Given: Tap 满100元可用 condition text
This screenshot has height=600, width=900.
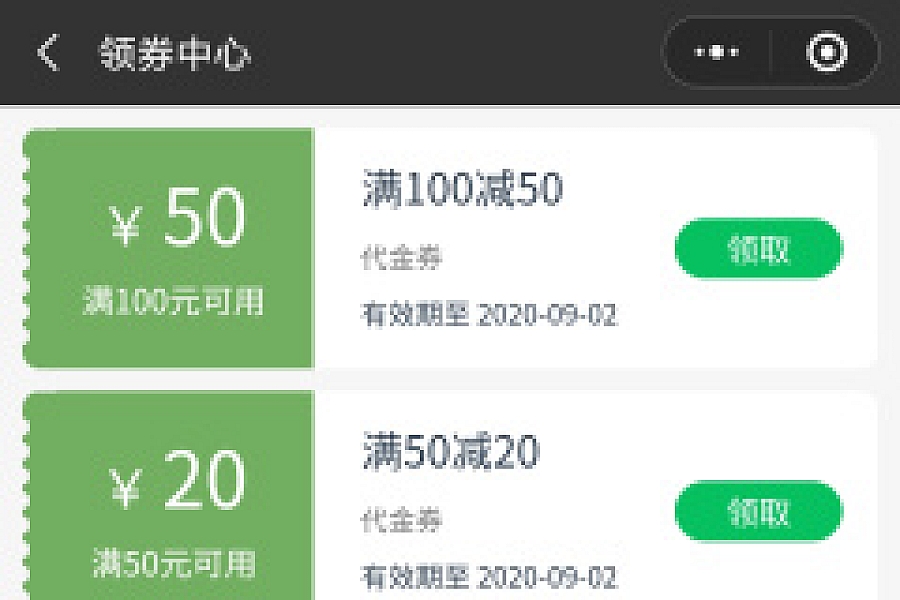Looking at the screenshot, I should coord(174,301).
